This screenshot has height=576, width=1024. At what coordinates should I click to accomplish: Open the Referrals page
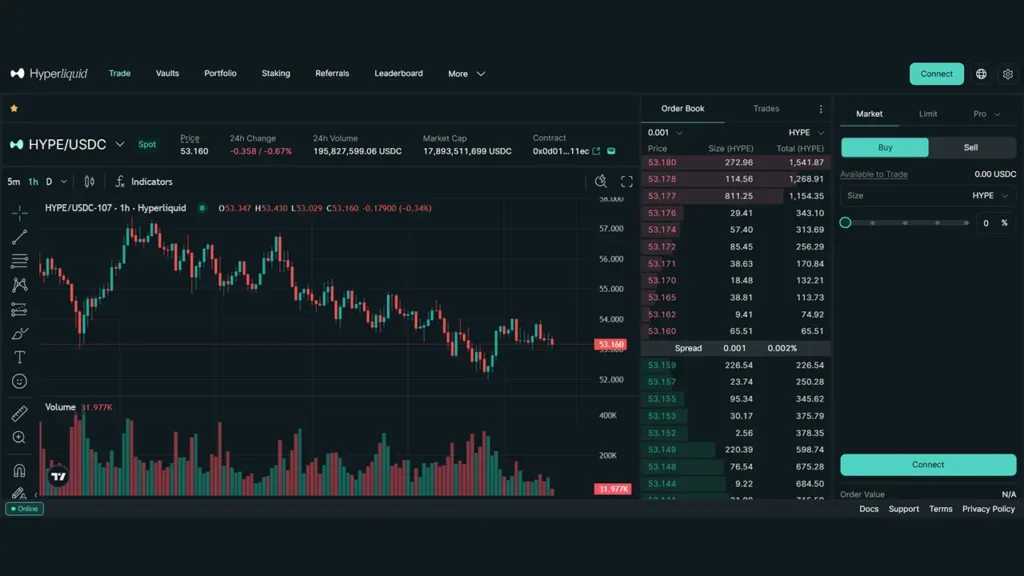[332, 73]
